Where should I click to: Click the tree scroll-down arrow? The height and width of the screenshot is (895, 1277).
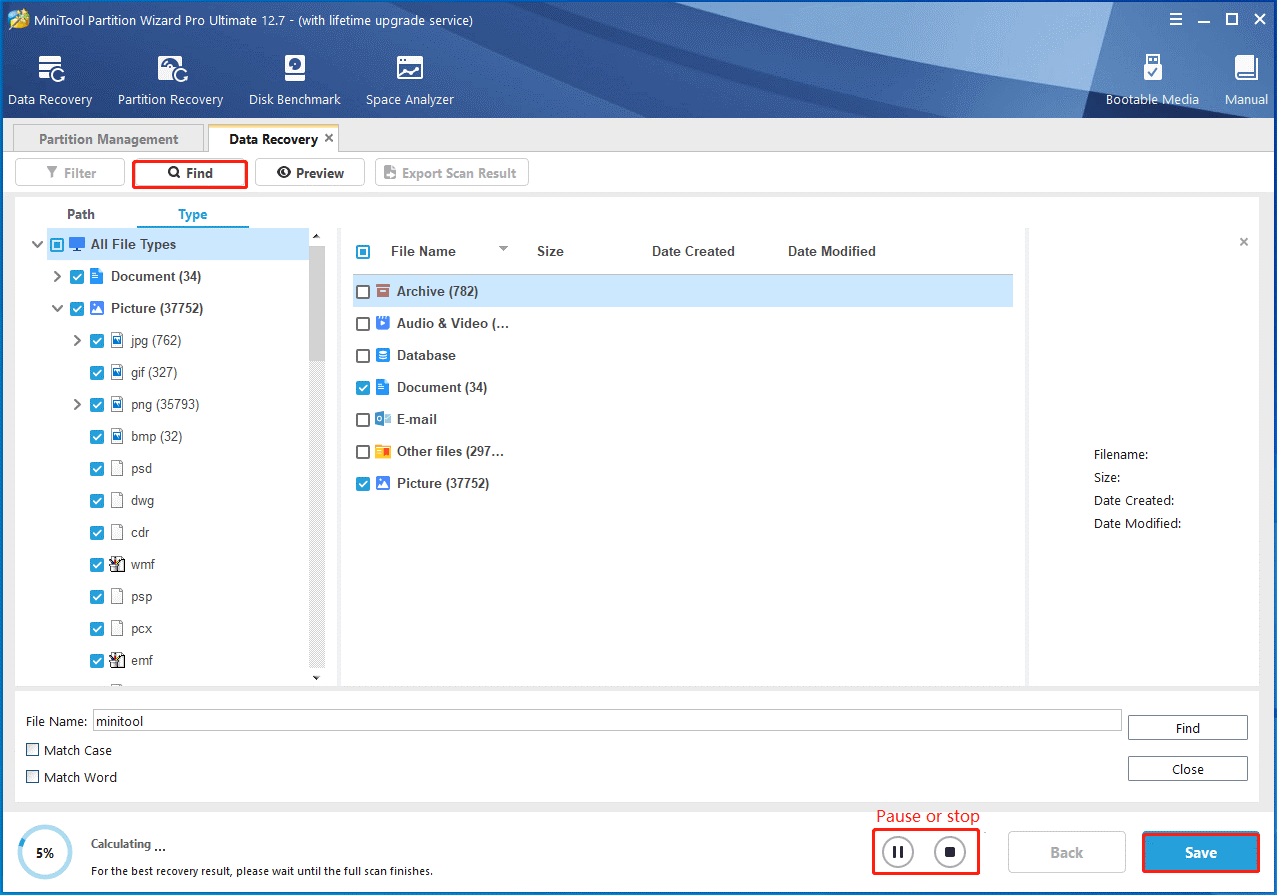pyautogui.click(x=317, y=678)
